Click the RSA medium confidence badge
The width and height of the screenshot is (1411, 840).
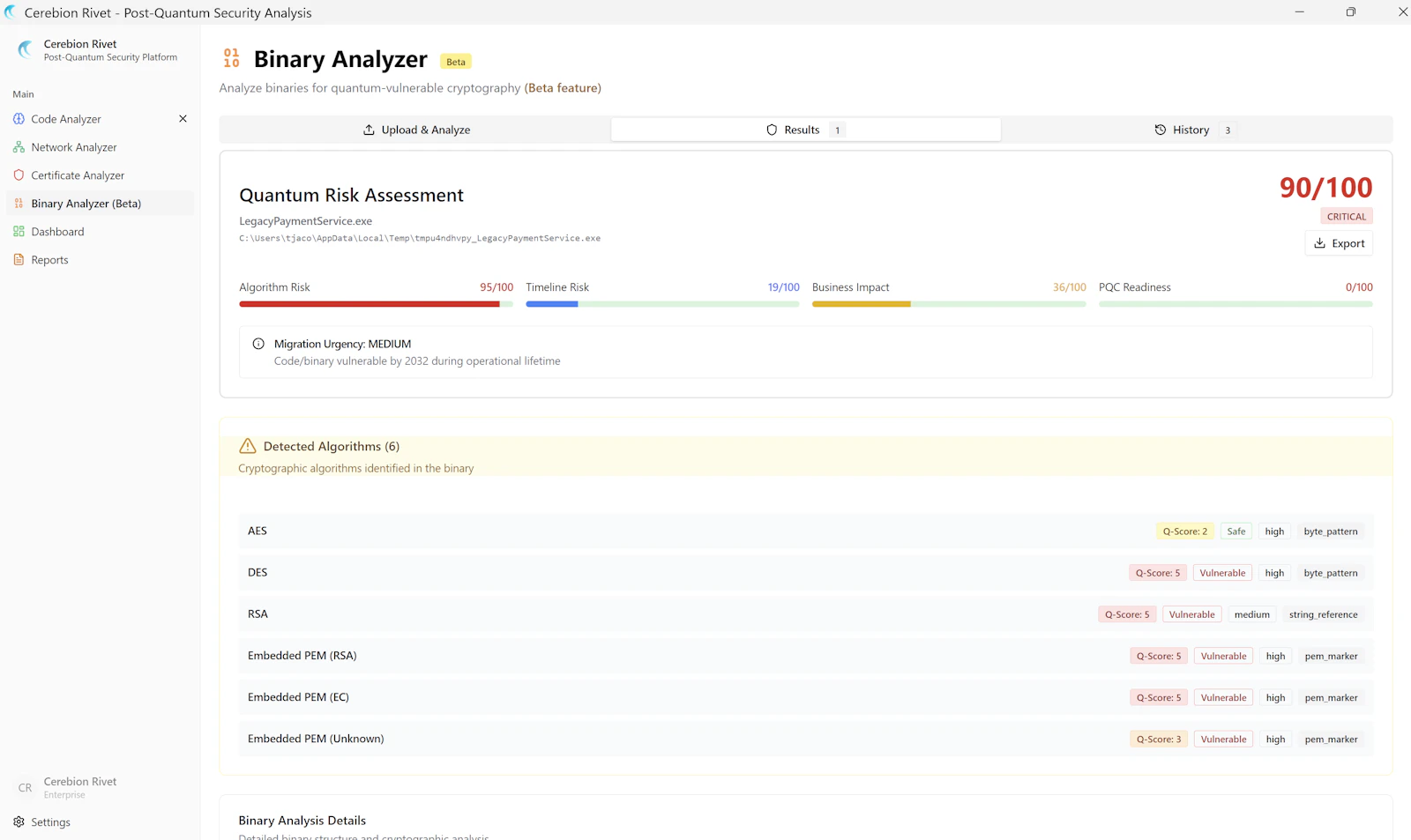click(1251, 614)
